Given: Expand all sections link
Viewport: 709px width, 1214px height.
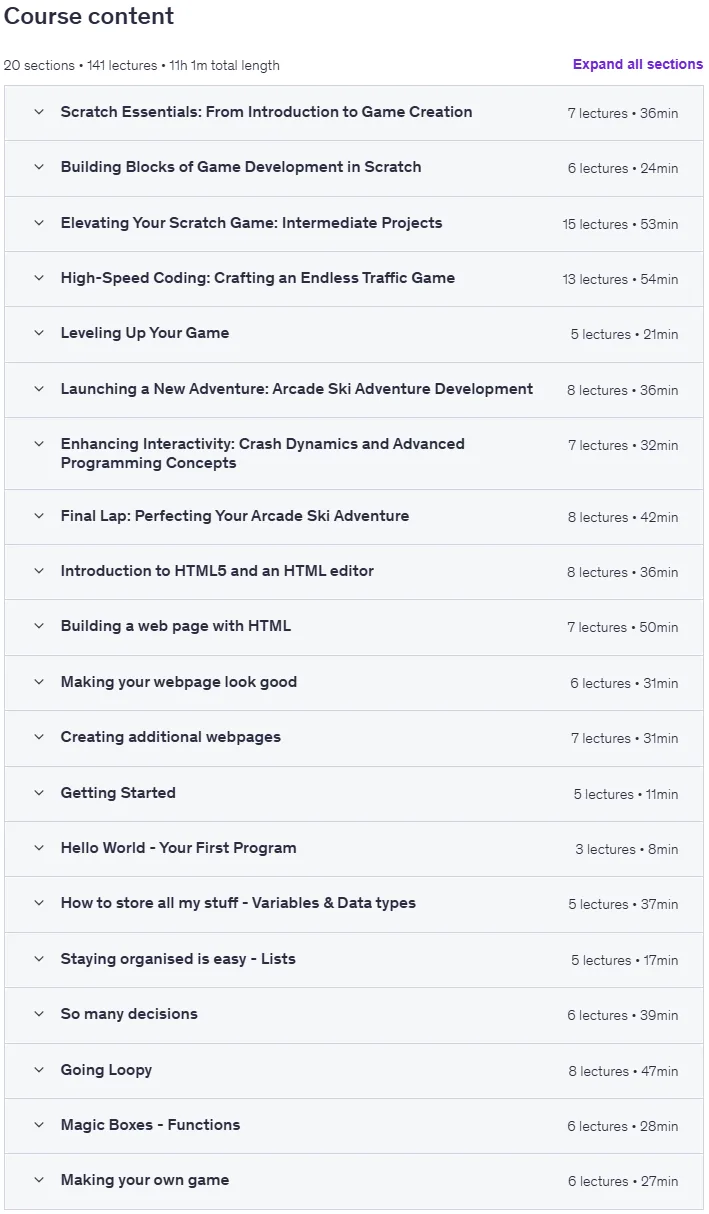Looking at the screenshot, I should 637,64.
